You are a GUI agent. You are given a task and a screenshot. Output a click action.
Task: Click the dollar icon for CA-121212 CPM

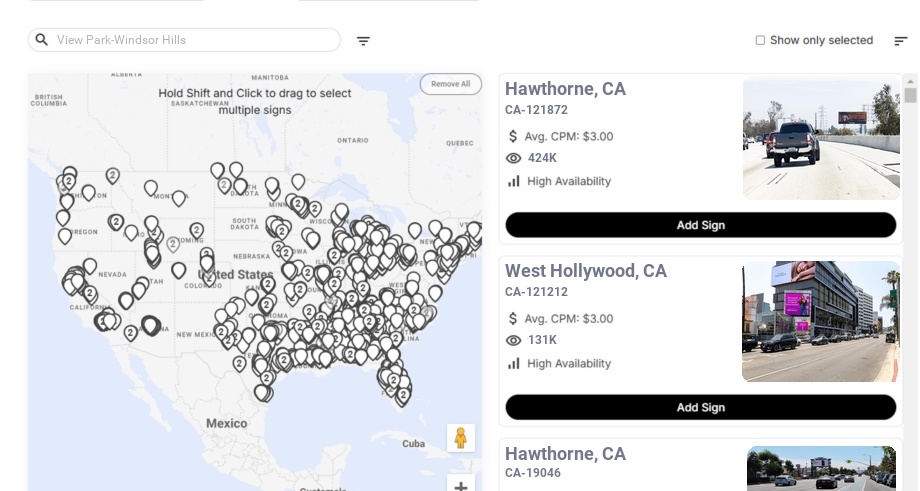[514, 318]
